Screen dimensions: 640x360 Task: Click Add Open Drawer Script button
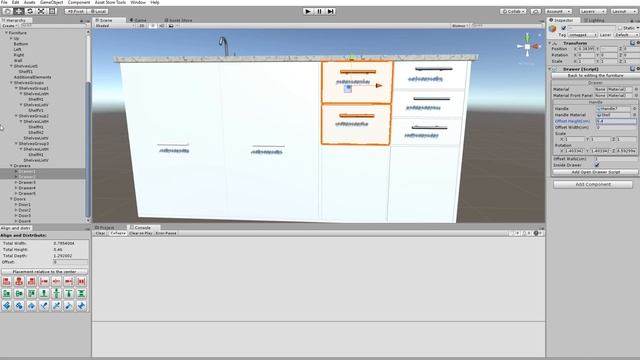click(x=595, y=172)
